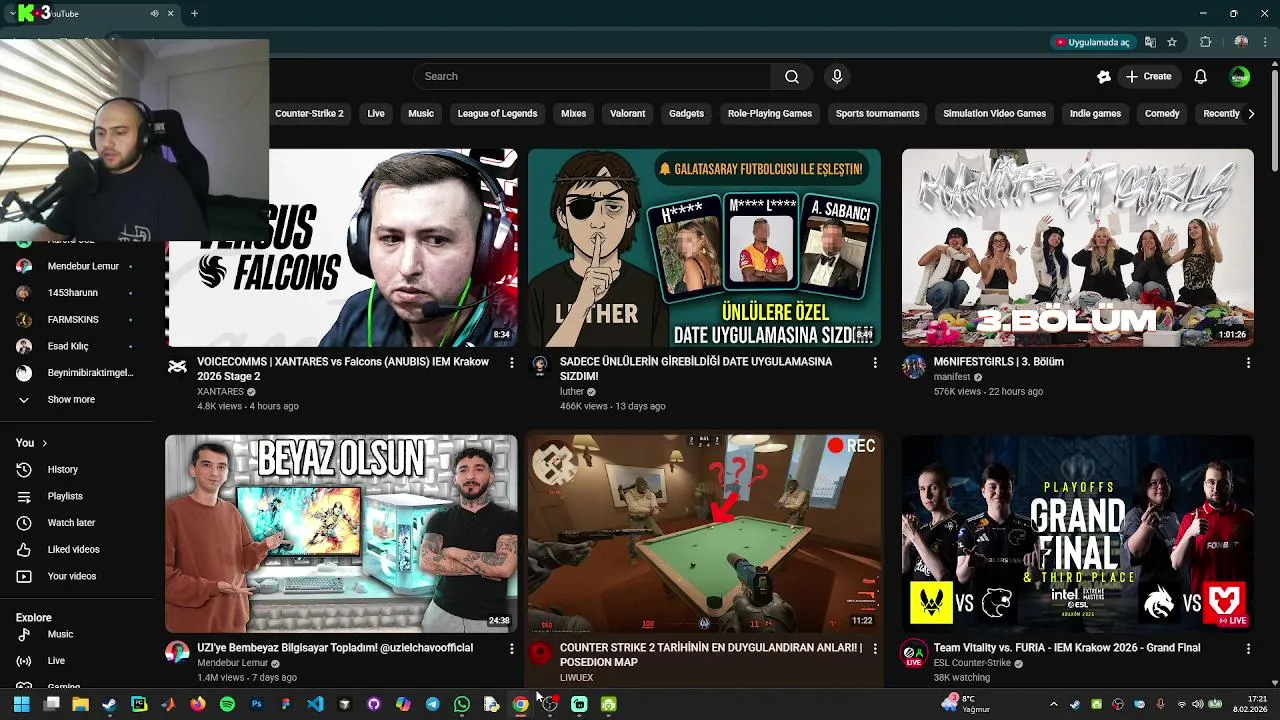This screenshot has height=720, width=1280.
Task: Select the Indie games chip
Action: (1095, 114)
